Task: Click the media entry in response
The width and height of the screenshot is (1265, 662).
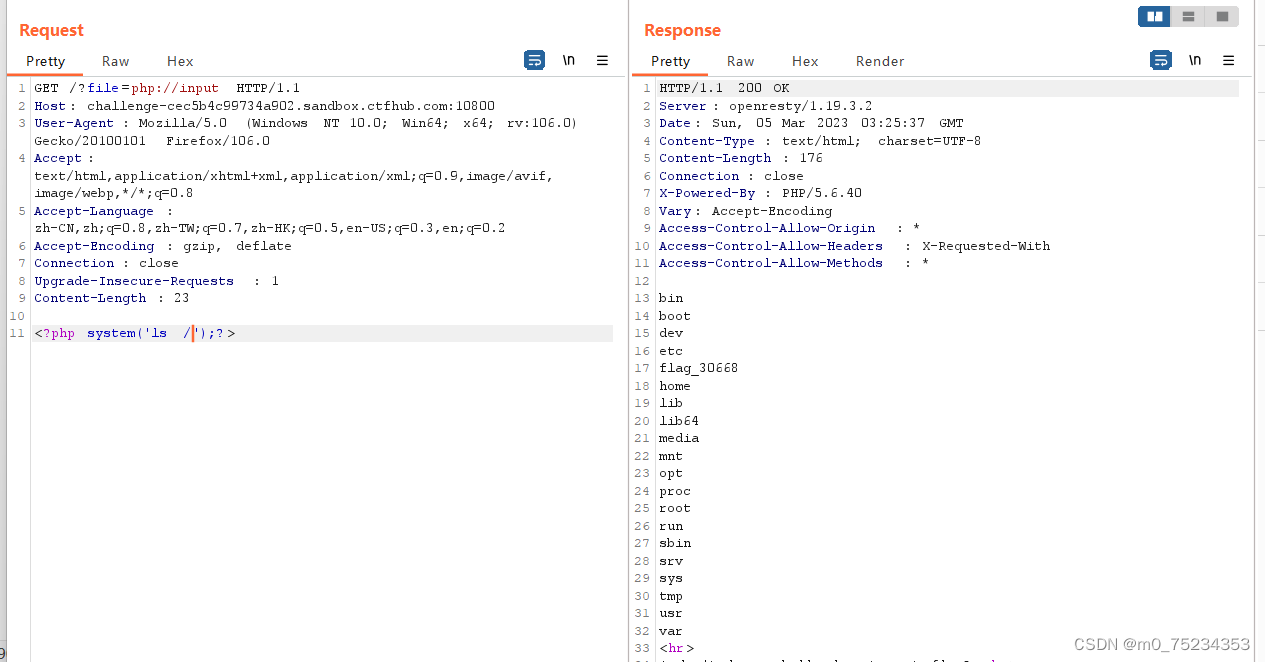Action: 679,438
